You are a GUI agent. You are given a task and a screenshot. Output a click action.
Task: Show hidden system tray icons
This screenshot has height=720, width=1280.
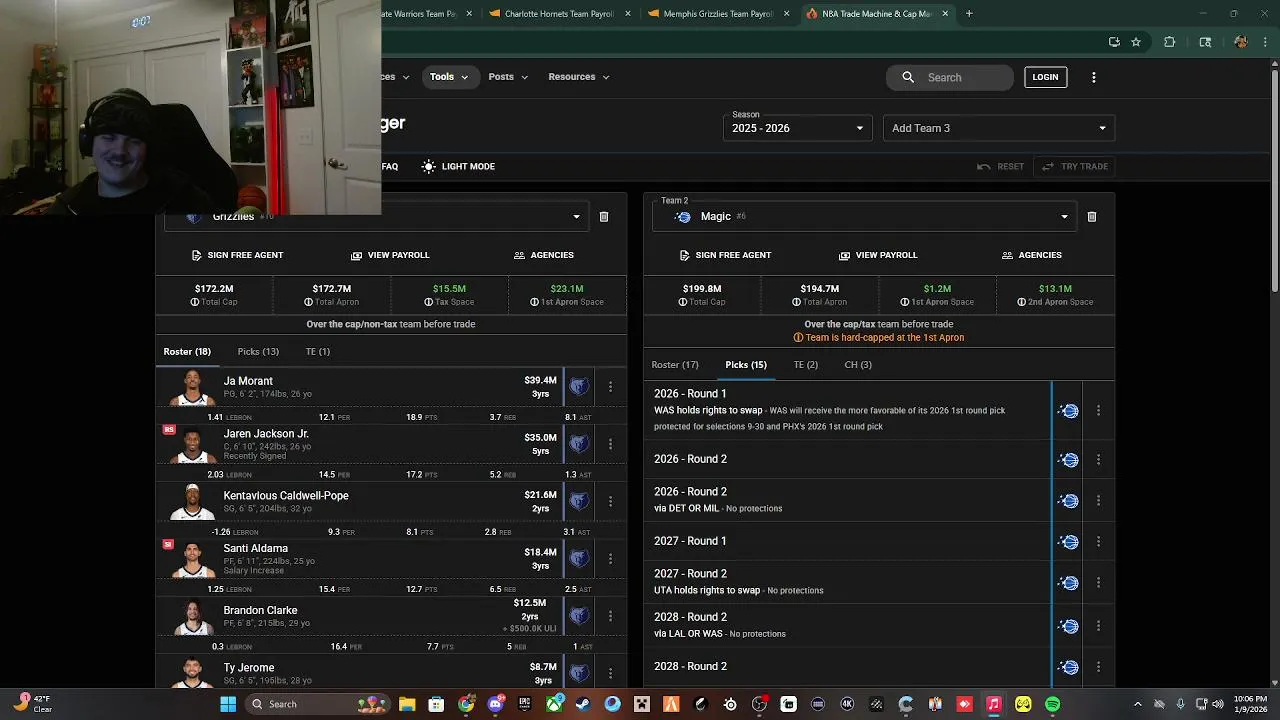[1138, 704]
